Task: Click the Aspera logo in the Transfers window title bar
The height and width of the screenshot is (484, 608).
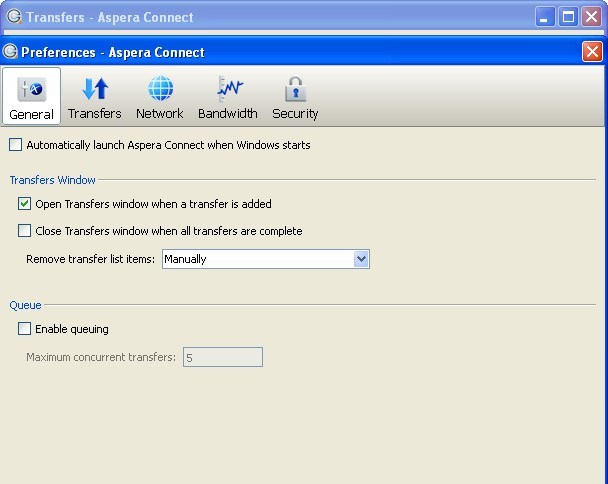Action: 14,17
